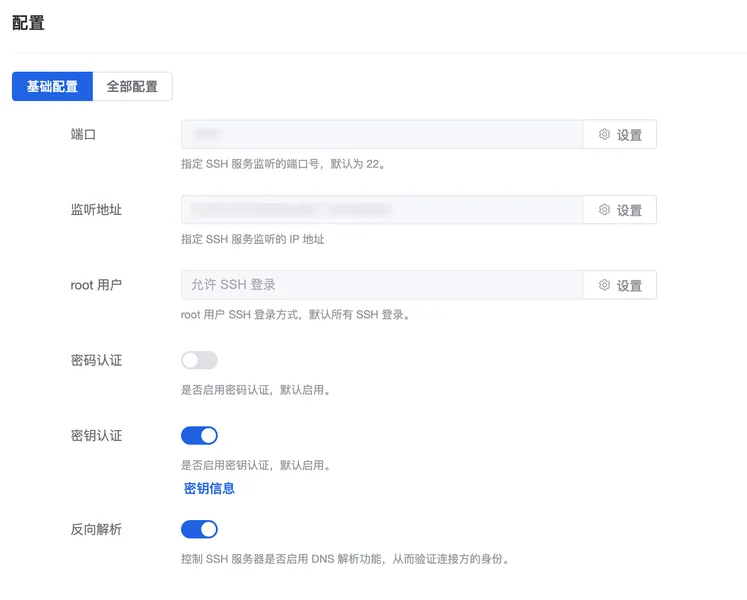747x600 pixels.
Task: Click the 反向解析 label
Action: pyautogui.click(x=96, y=529)
